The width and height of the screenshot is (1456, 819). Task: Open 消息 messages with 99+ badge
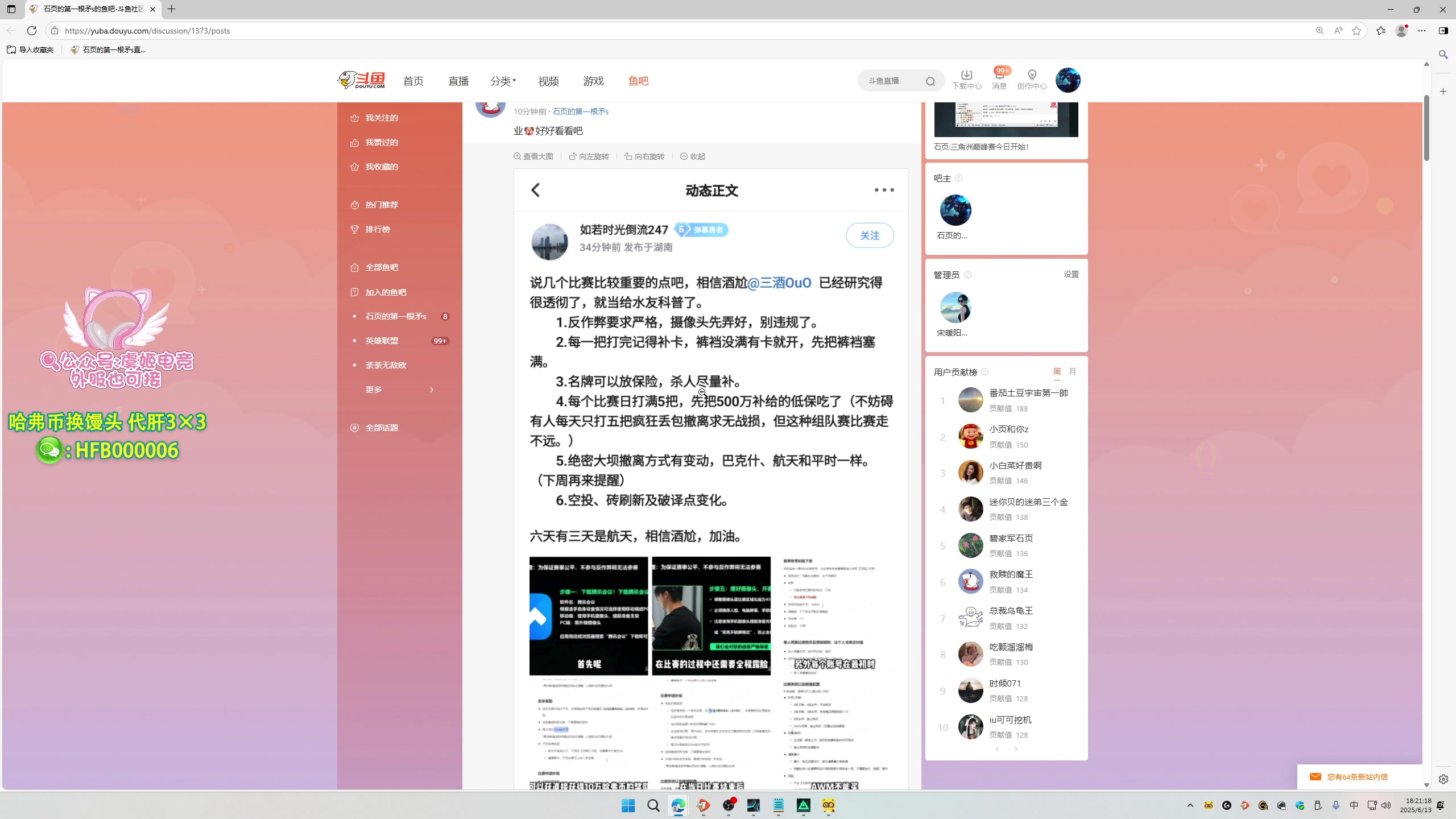(999, 80)
